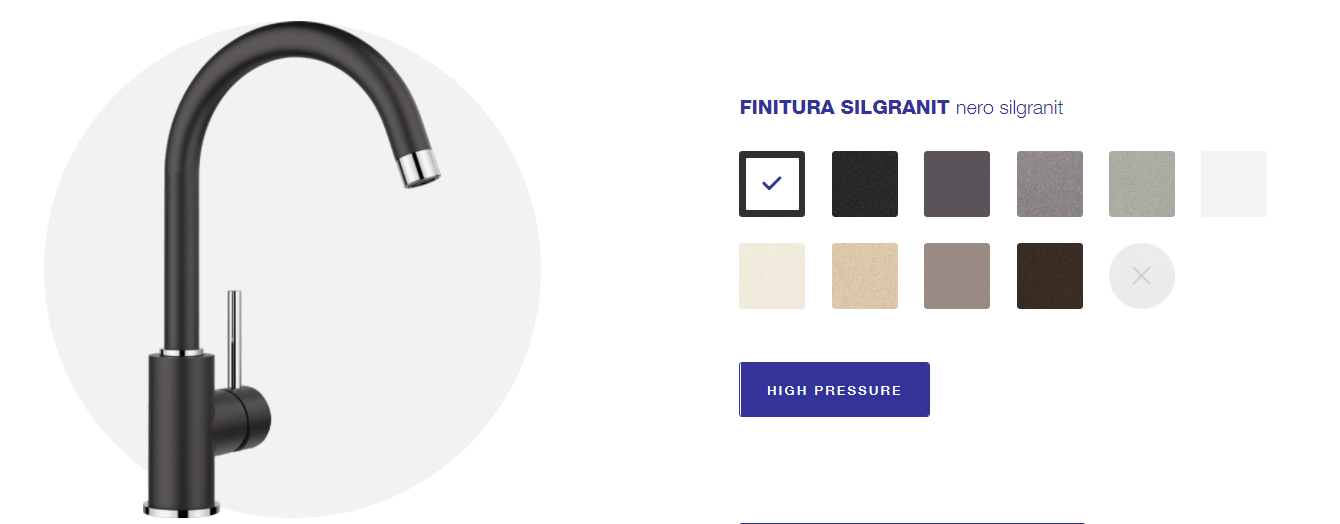1340x524 pixels.
Task: Click the checkmark on the selected nero swatch
Action: point(771,184)
